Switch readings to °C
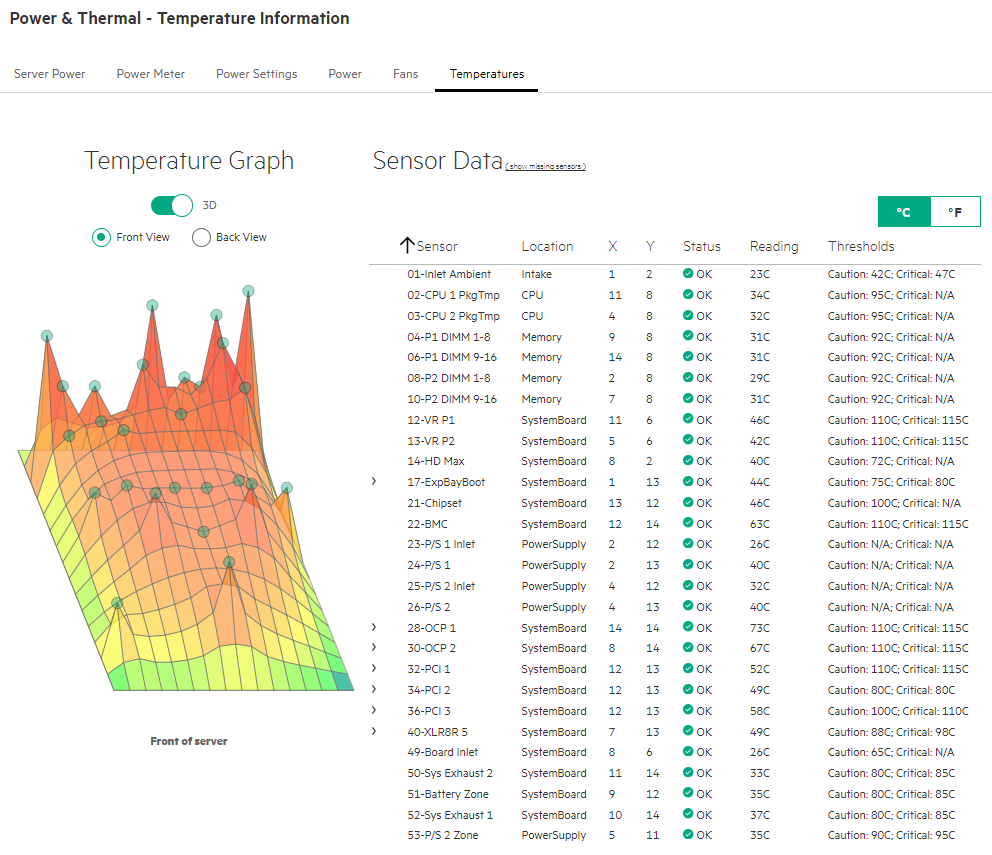The height and width of the screenshot is (855, 992). click(903, 212)
